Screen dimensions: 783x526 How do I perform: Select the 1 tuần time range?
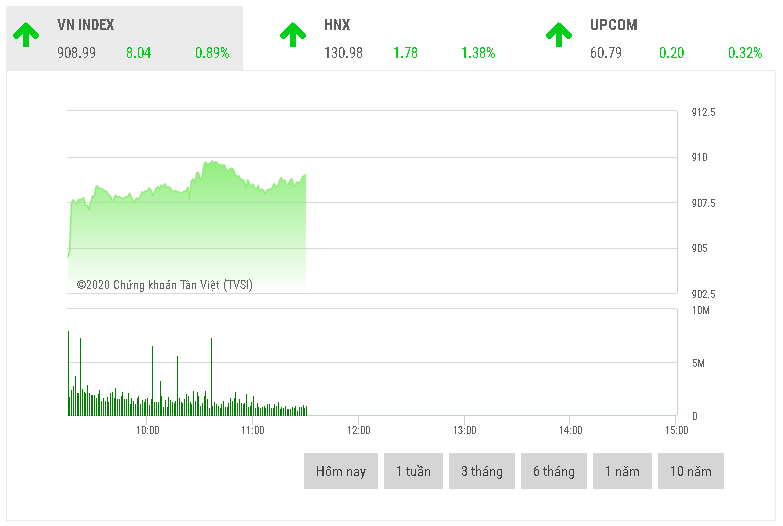click(x=413, y=471)
